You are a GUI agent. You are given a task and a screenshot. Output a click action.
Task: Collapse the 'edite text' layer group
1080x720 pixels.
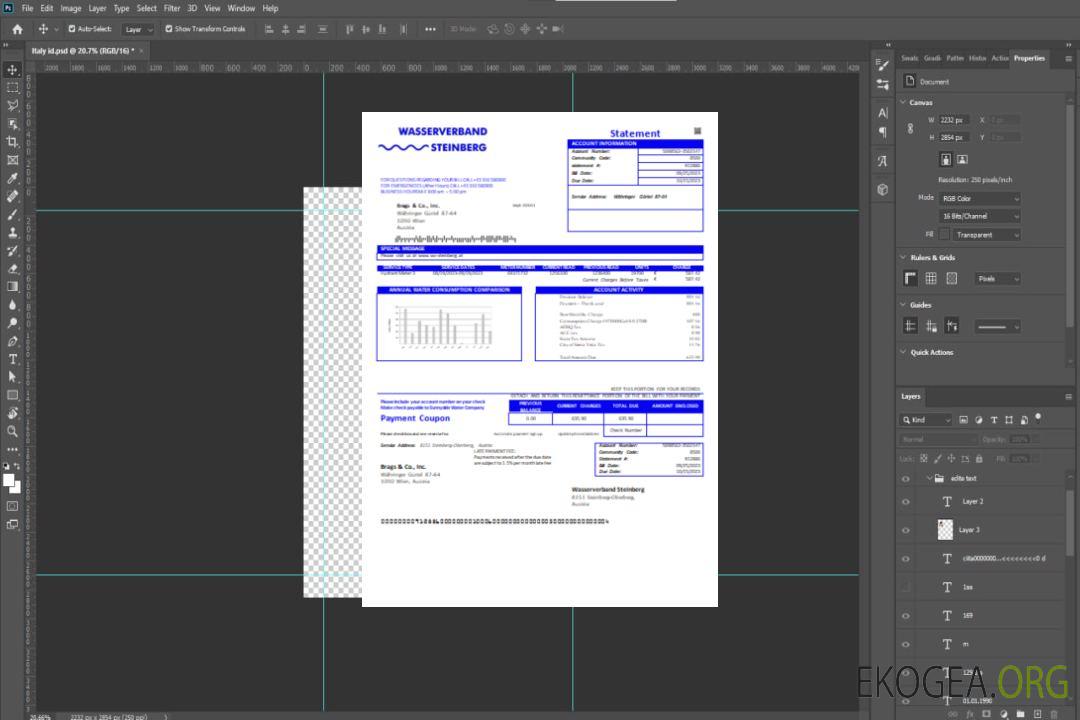(927, 479)
